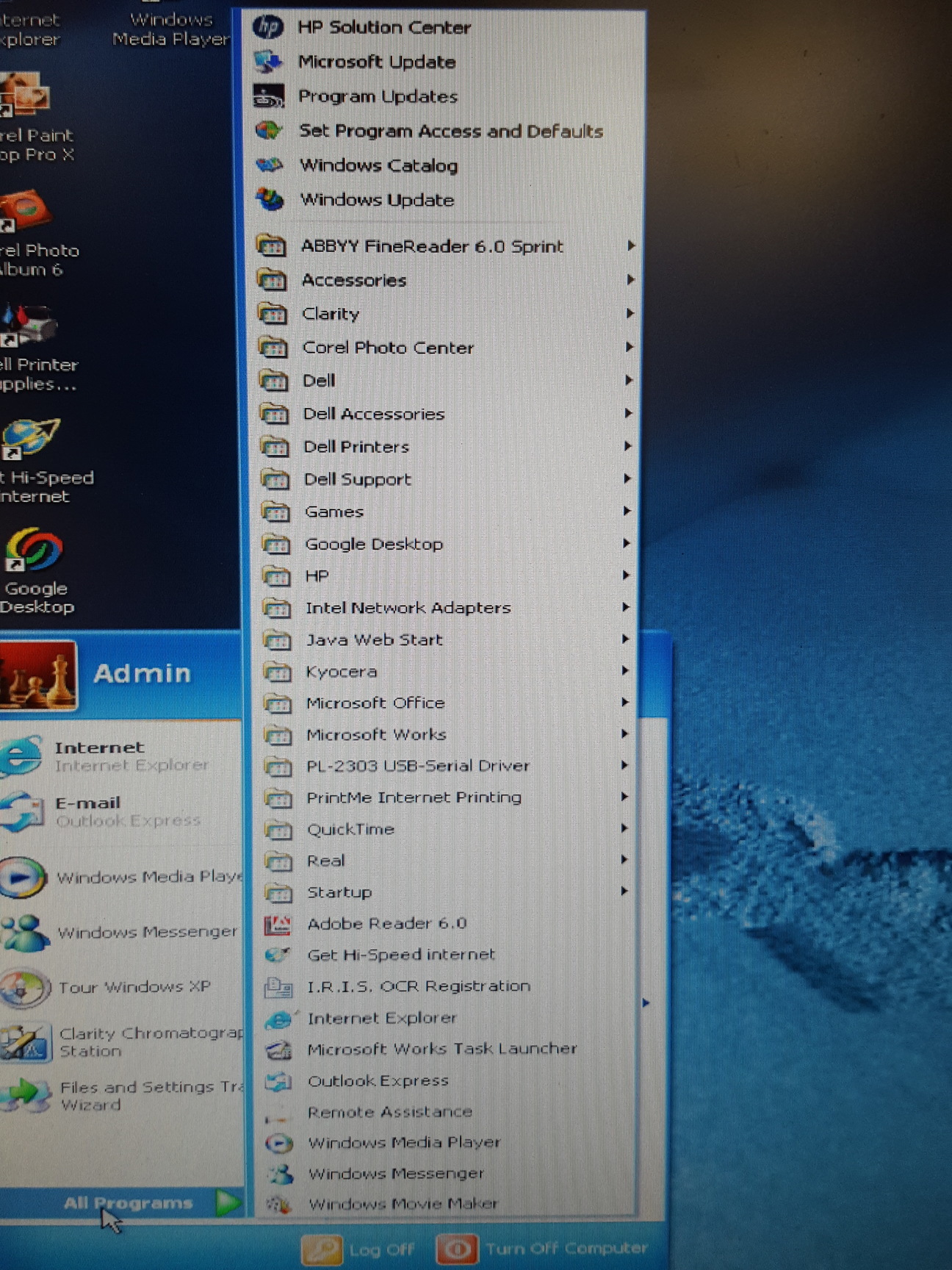Image resolution: width=952 pixels, height=1270 pixels.
Task: Open Windows Movie Maker icon
Action: (279, 1204)
